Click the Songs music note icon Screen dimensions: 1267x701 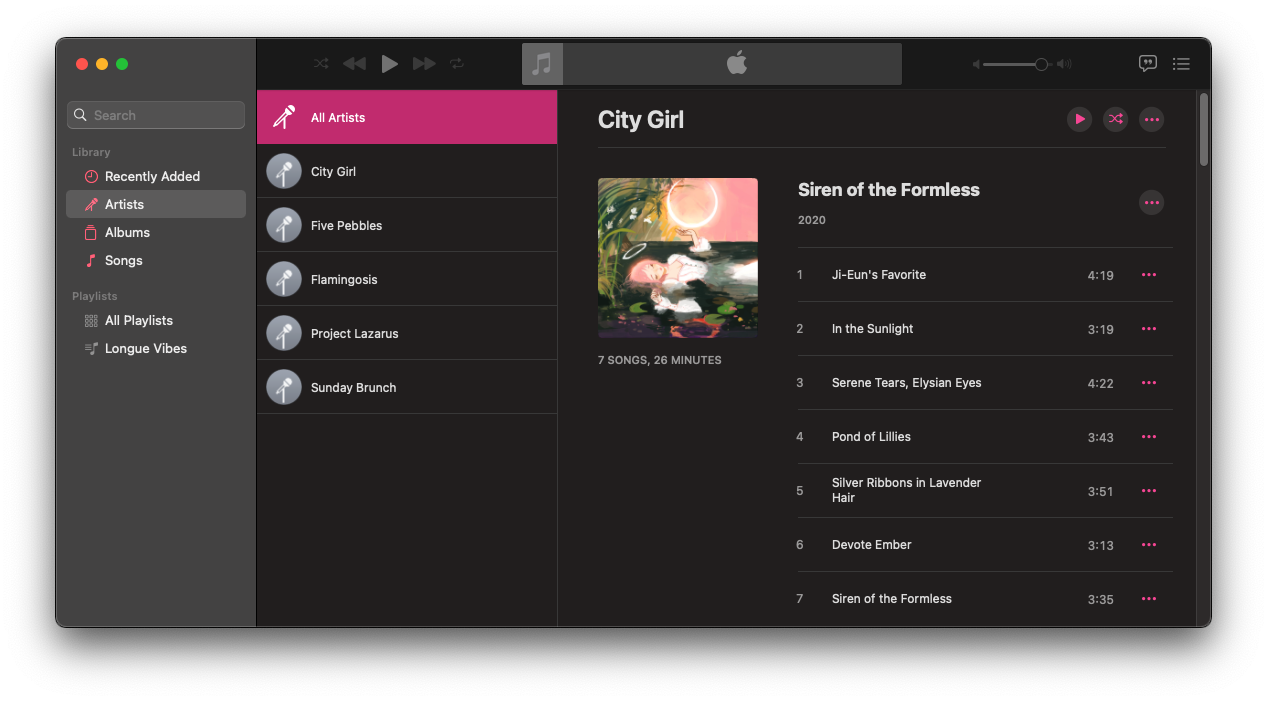coord(91,260)
